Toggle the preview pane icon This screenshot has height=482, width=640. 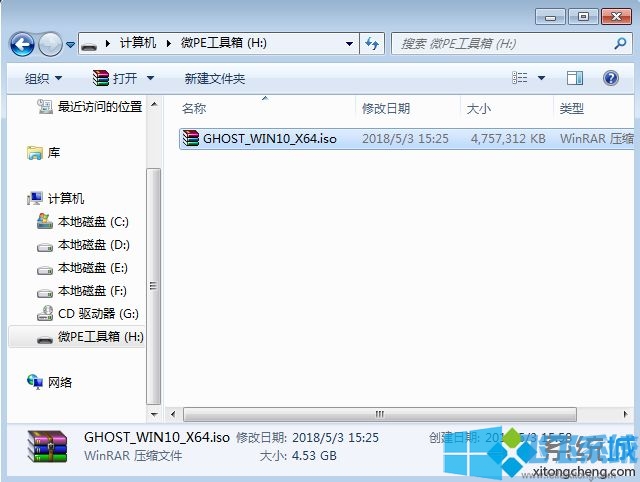pyautogui.click(x=575, y=78)
